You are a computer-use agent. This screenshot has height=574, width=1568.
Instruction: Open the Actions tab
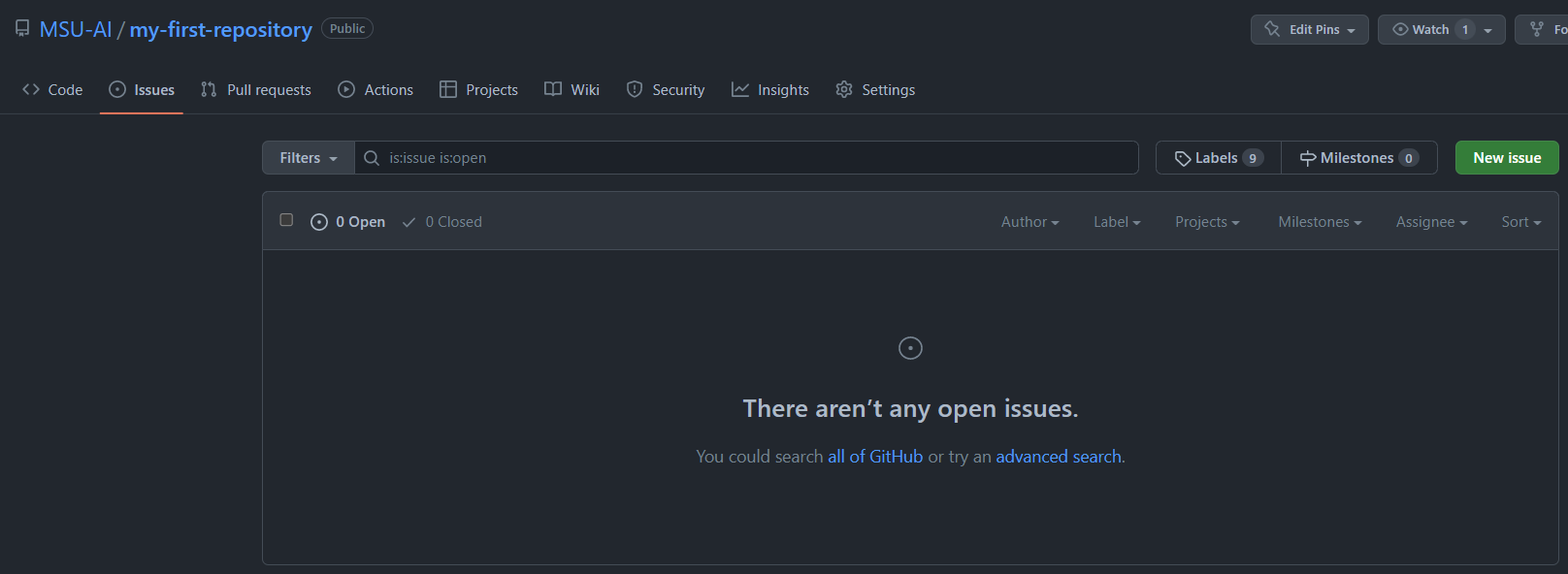[x=376, y=89]
